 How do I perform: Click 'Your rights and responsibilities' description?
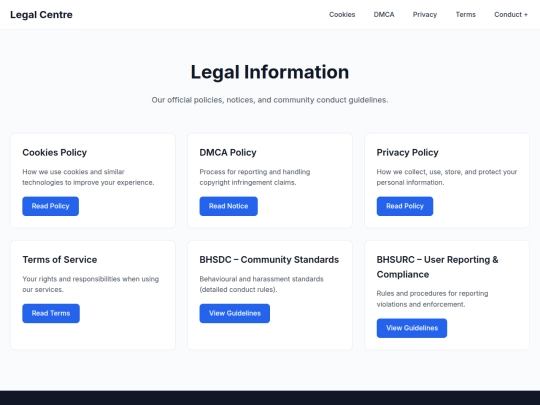(91, 284)
